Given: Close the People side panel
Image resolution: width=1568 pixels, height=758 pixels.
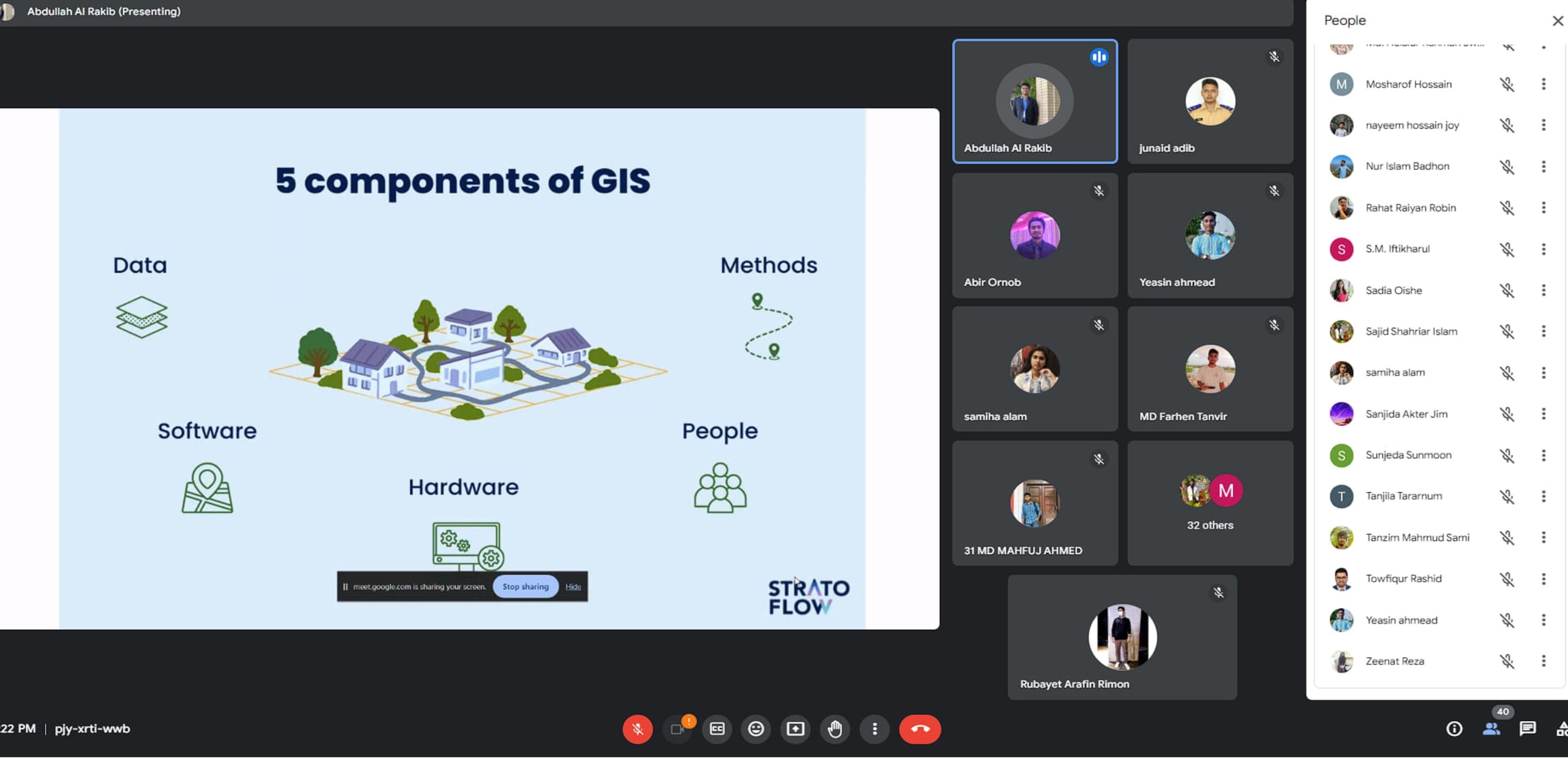Looking at the screenshot, I should point(1557,21).
